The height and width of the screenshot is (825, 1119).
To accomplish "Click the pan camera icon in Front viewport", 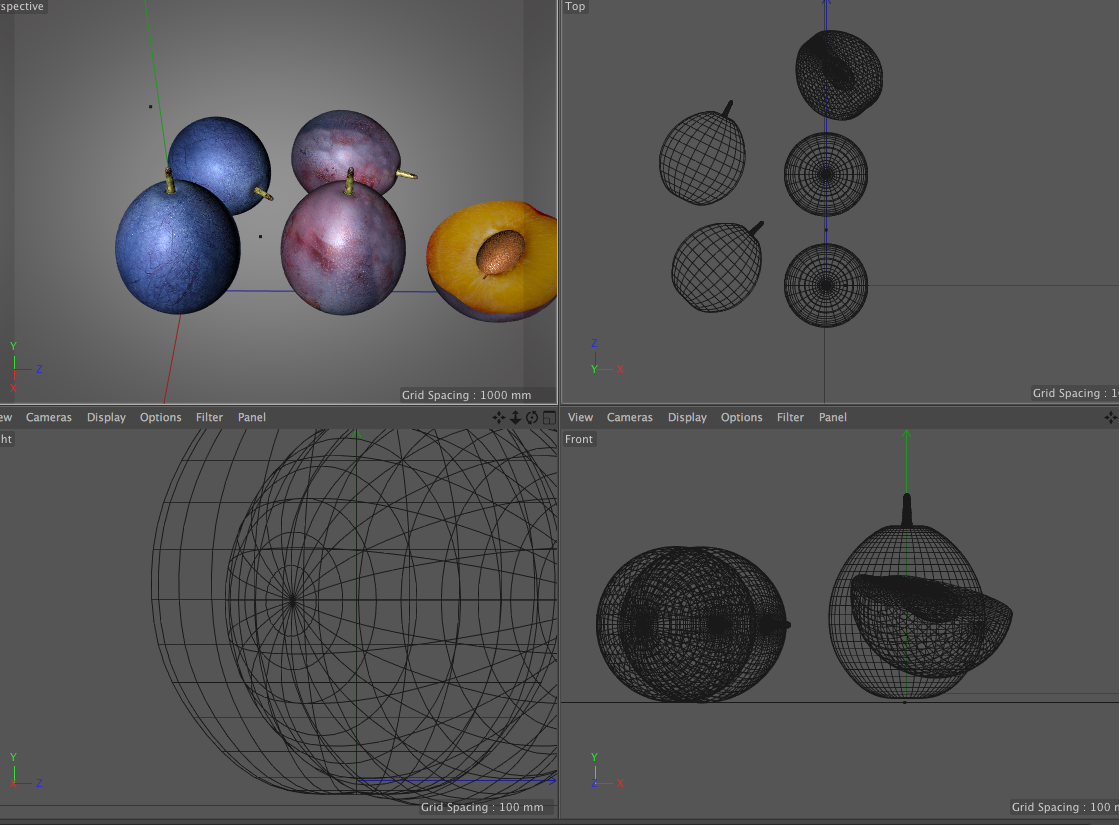I will (1113, 418).
